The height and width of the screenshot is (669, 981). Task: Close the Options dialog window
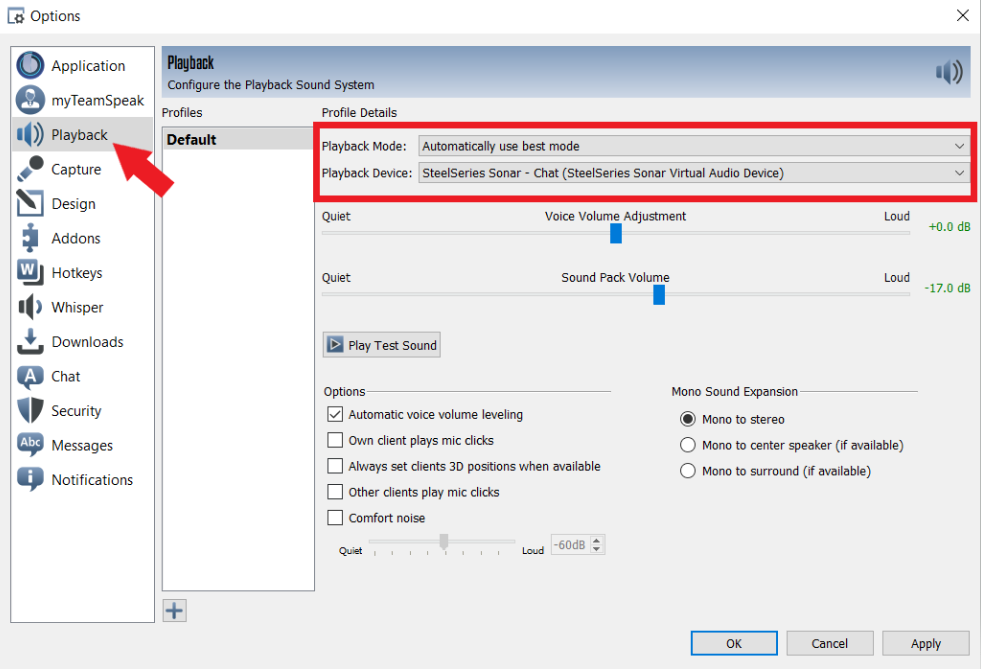[963, 16]
